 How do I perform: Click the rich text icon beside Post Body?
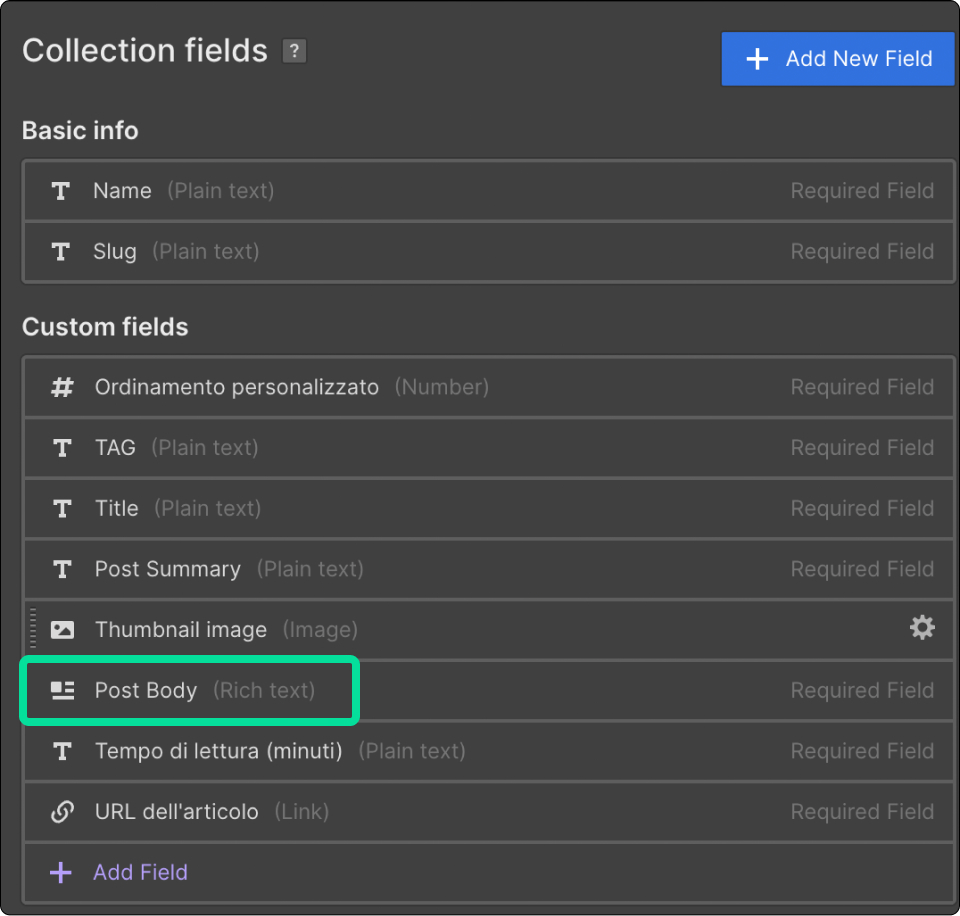62,691
